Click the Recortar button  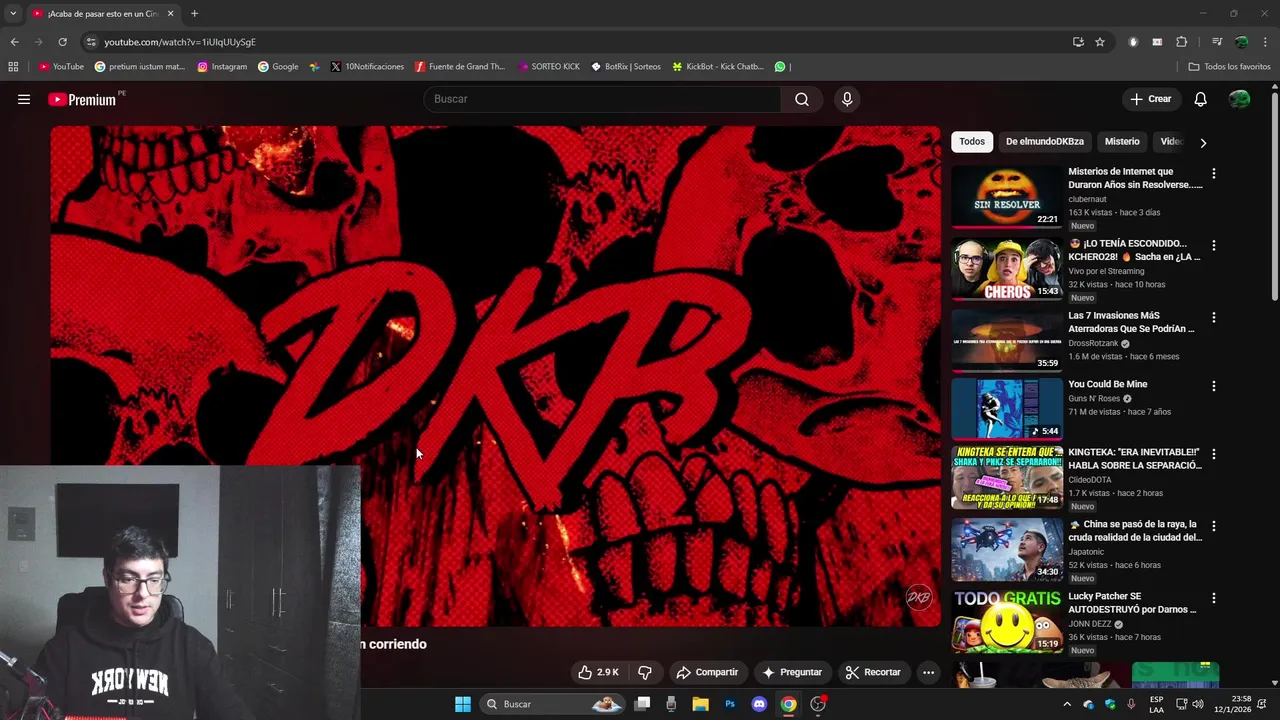873,672
